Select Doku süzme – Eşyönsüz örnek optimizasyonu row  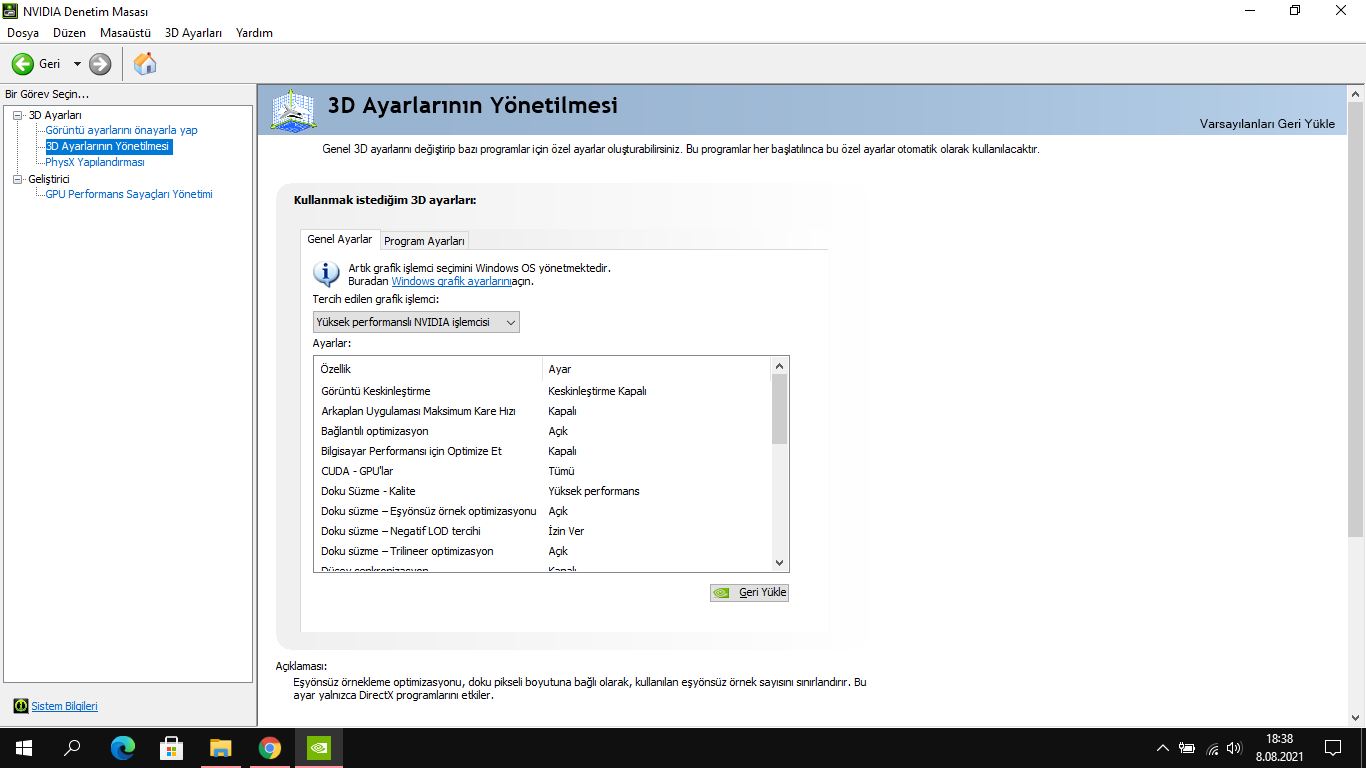click(542, 511)
